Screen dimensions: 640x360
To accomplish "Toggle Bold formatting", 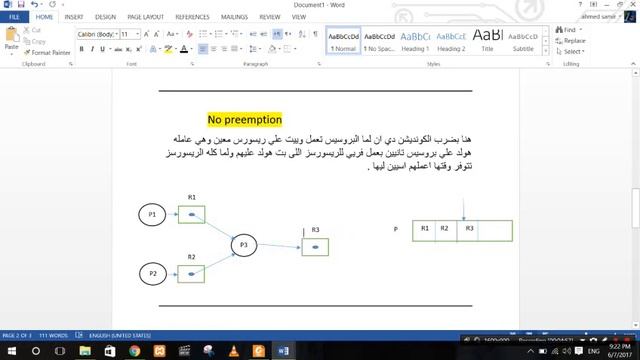I will 82,49.
